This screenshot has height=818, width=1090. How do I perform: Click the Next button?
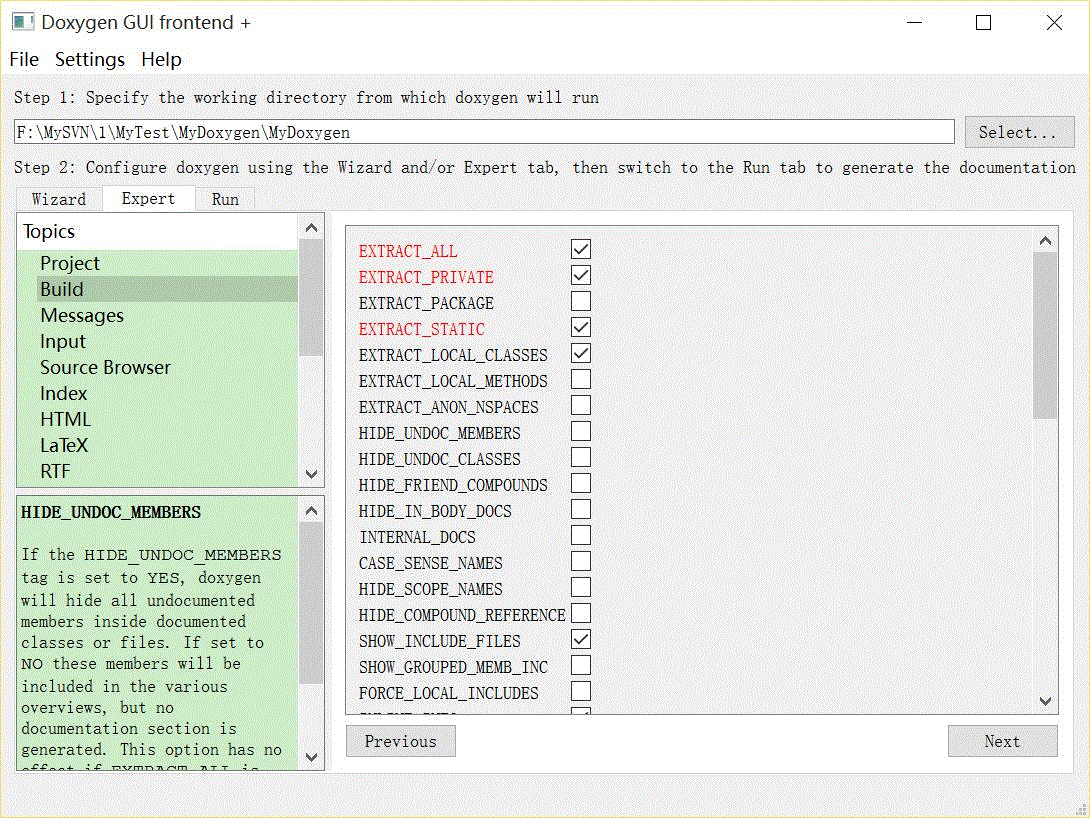tap(1002, 742)
